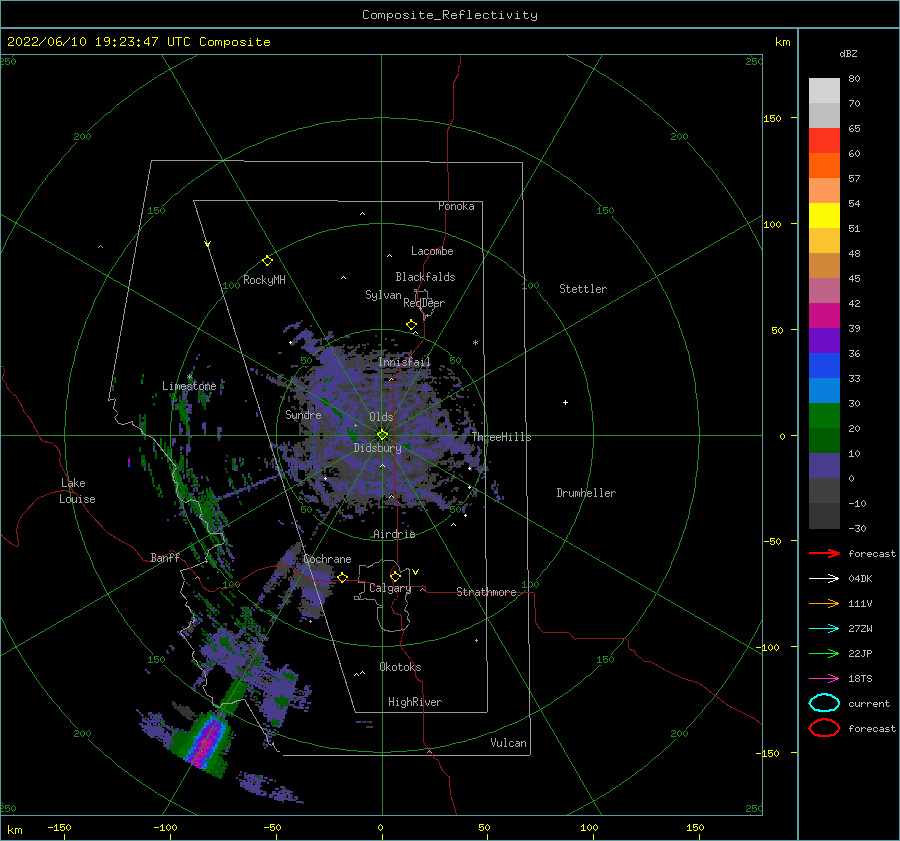Click the 60 dBZ red color swatch
Screen dimensions: 900x841
[x=824, y=141]
